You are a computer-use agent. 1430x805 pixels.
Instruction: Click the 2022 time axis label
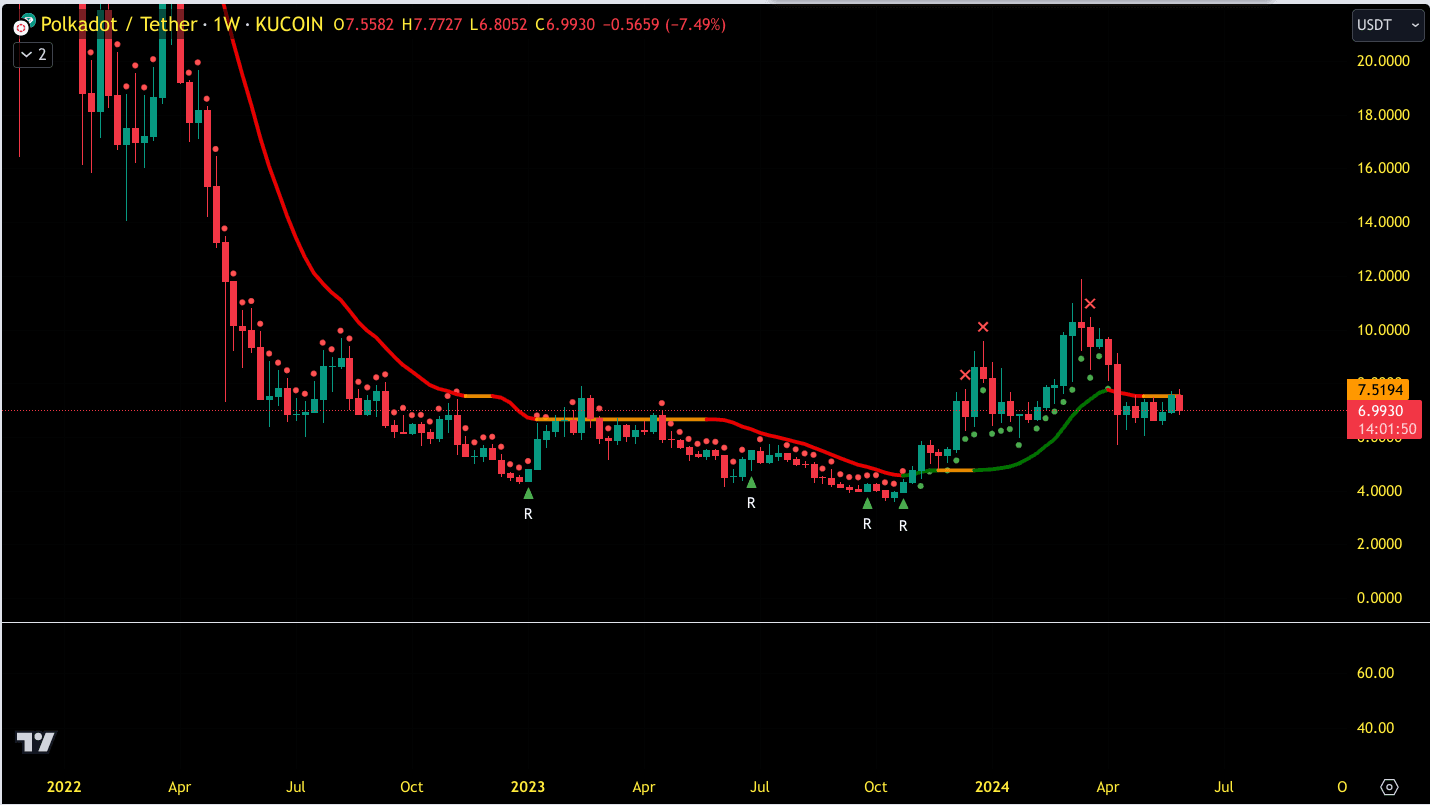[64, 787]
